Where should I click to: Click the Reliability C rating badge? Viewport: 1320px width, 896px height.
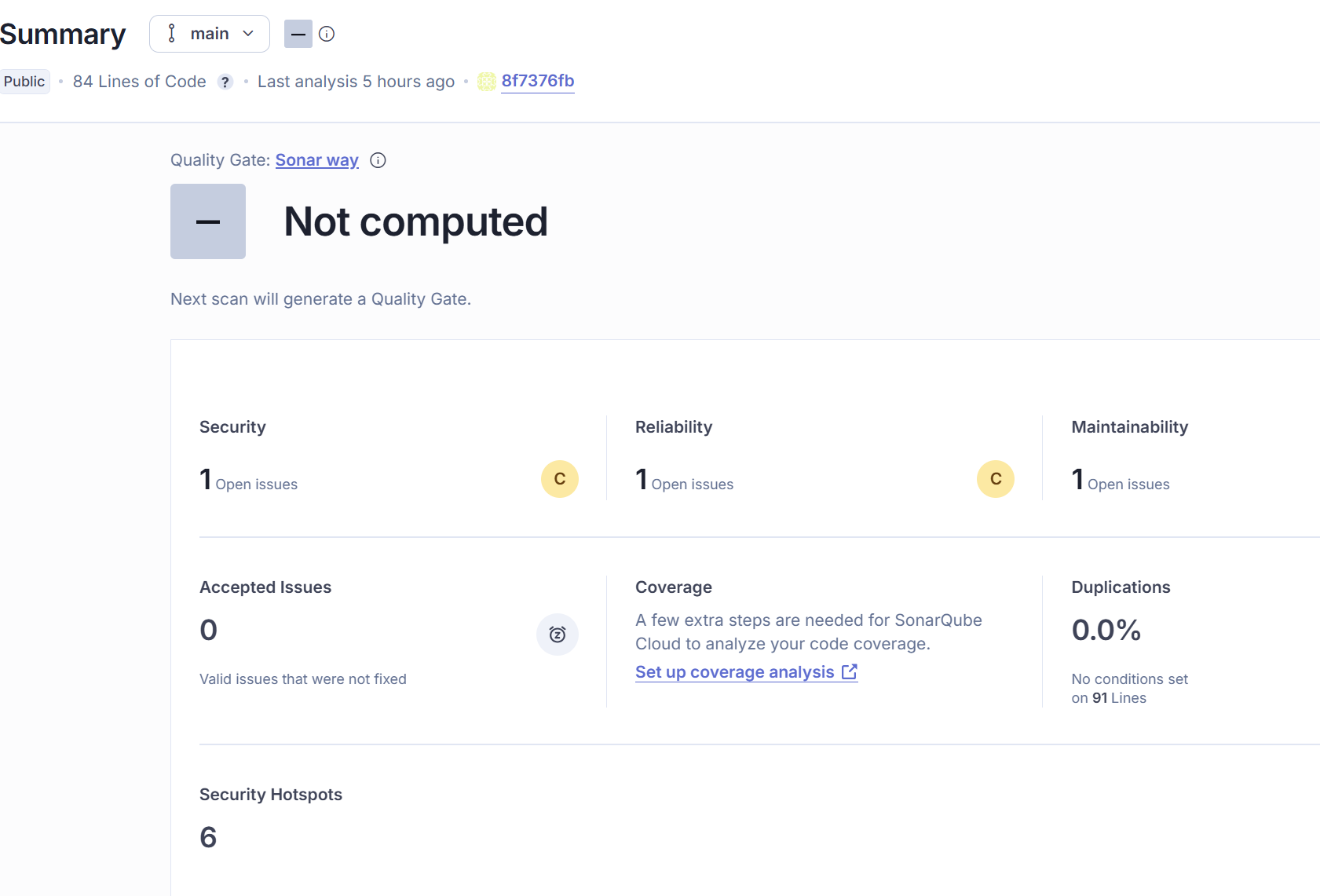tap(995, 479)
